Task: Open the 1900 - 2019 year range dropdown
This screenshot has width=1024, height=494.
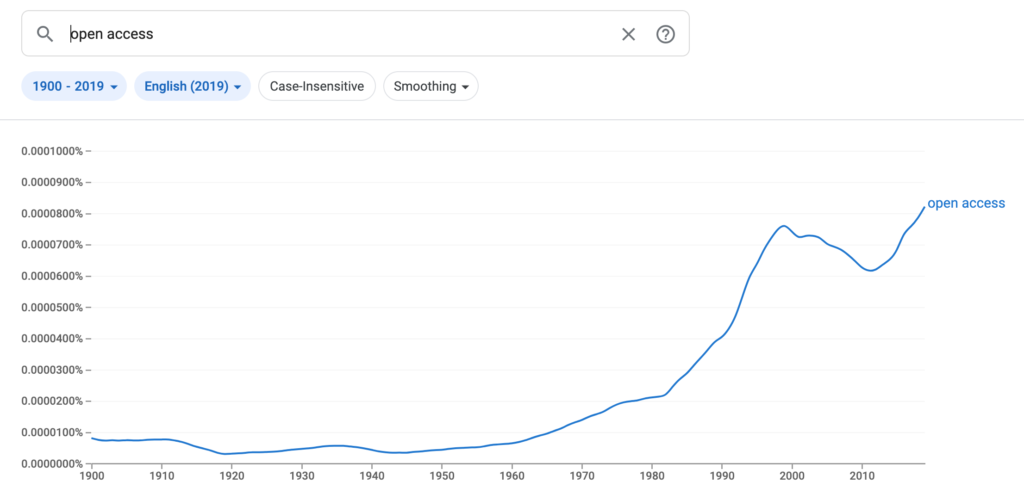Action: click(x=74, y=86)
